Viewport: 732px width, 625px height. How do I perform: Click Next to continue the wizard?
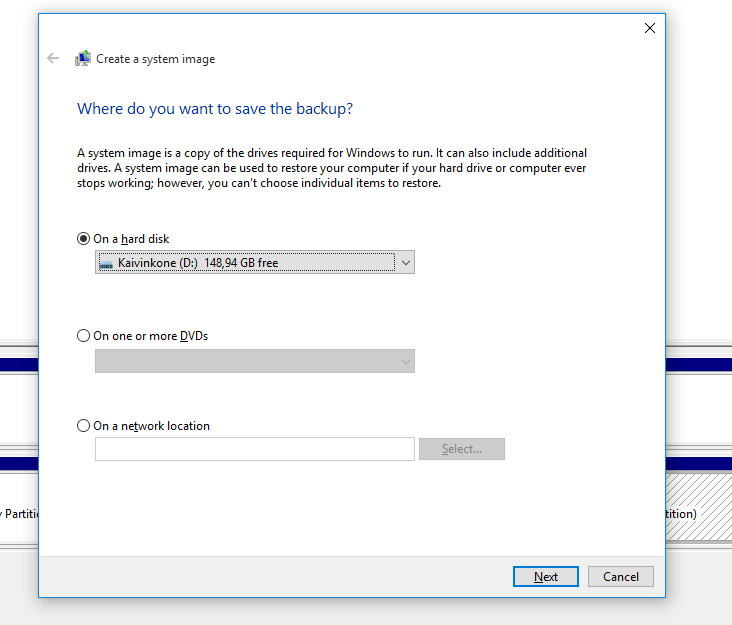click(x=545, y=577)
